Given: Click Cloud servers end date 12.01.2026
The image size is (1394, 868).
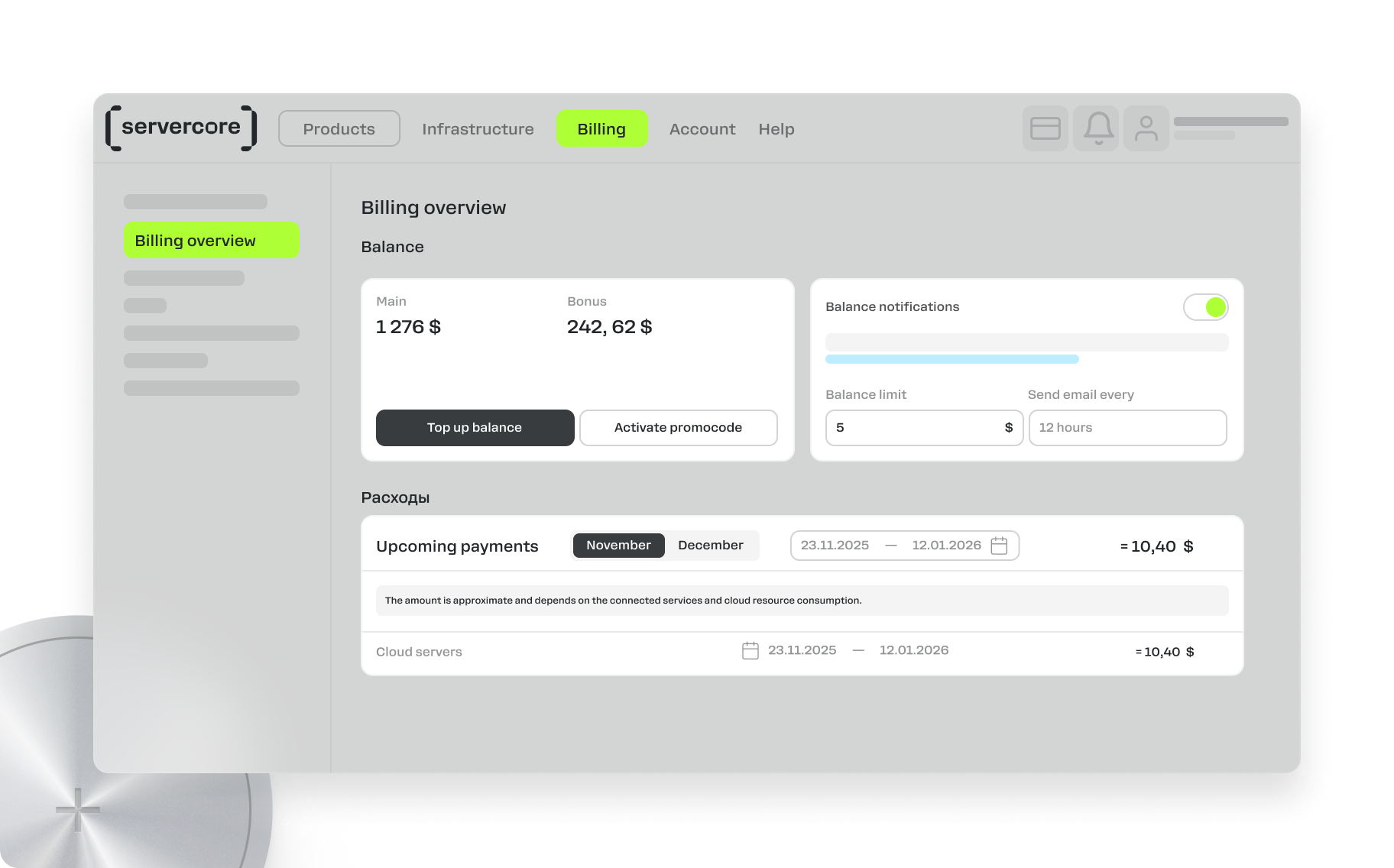Looking at the screenshot, I should pos(913,650).
